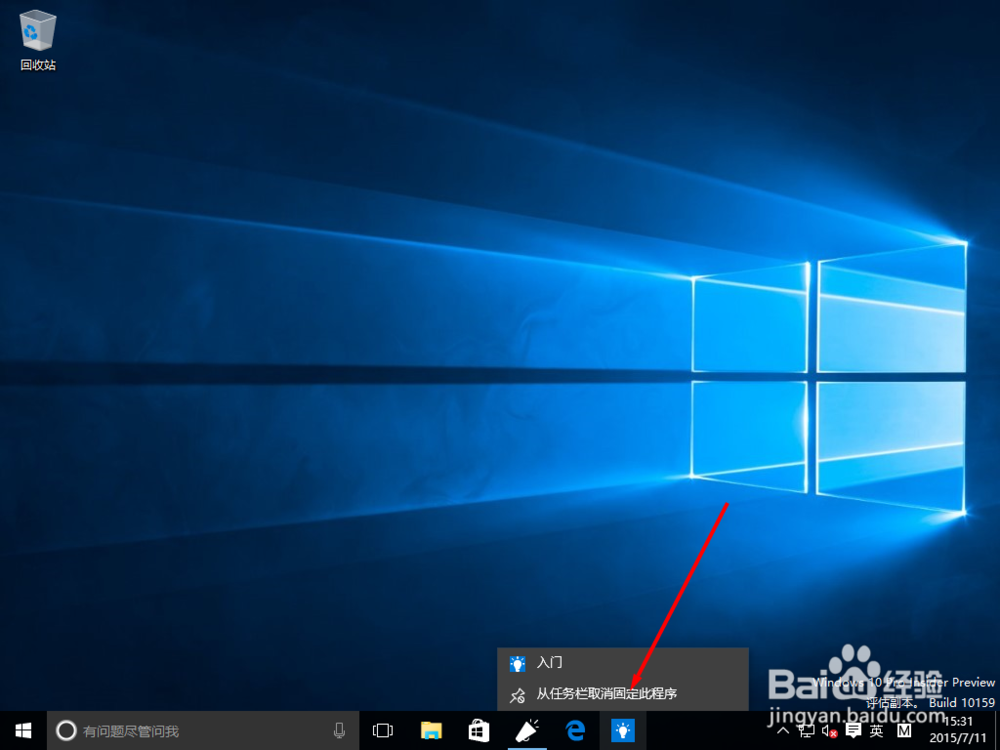Screen dimensions: 1000x750
Task: Activate the Cortana microphone icon
Action: [339, 730]
